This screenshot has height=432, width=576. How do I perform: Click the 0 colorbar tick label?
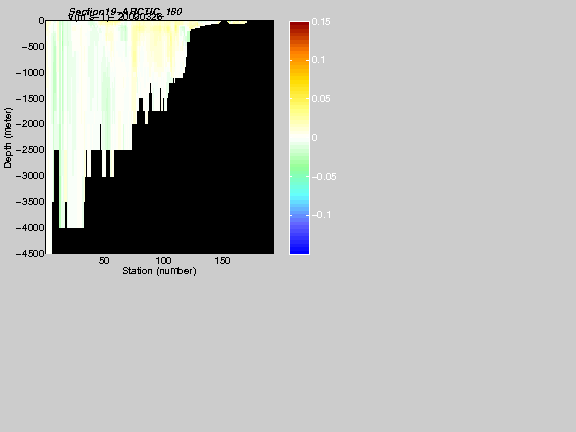[x=314, y=137]
